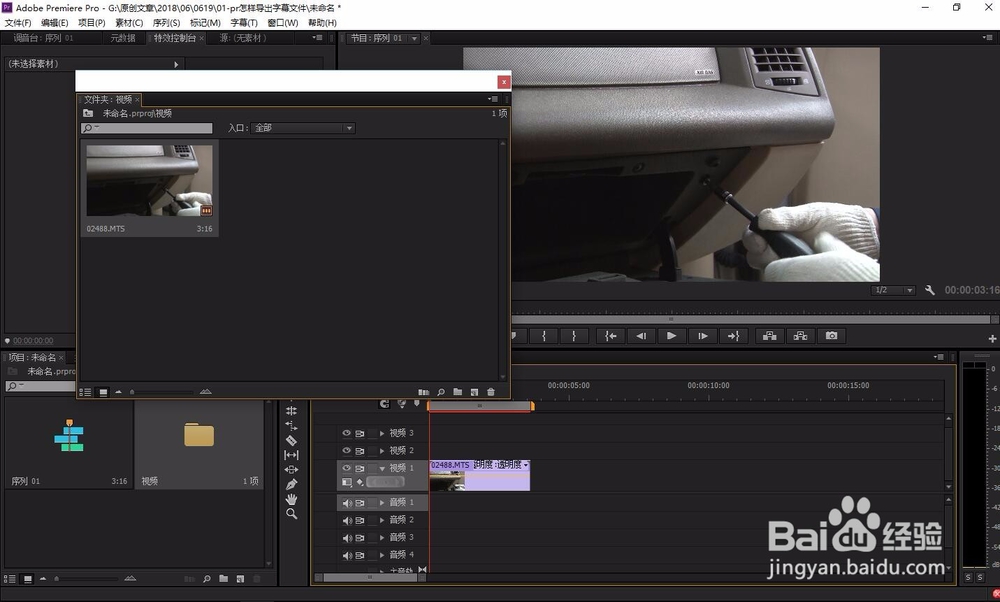Open 入口 全部 dropdown in bin window
The image size is (1000, 602).
pyautogui.click(x=303, y=128)
